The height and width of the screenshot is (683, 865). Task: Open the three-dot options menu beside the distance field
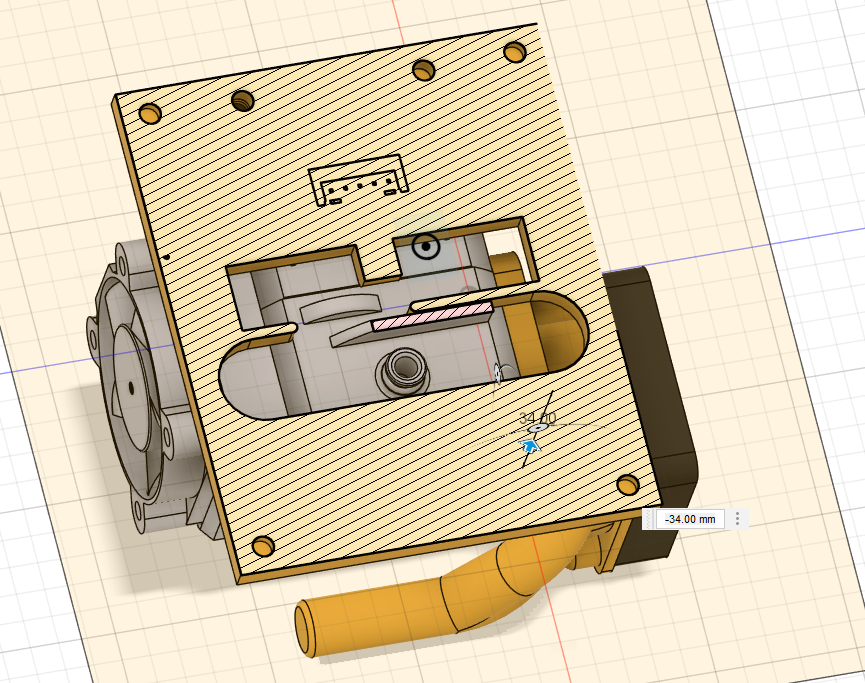coord(738,519)
